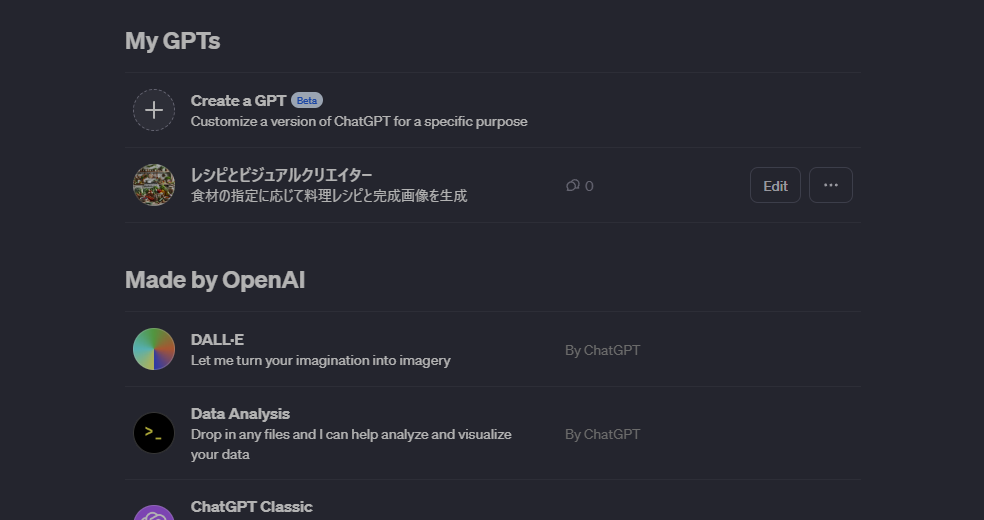
Task: Click the recipe GPT food thumbnail
Action: (x=154, y=185)
